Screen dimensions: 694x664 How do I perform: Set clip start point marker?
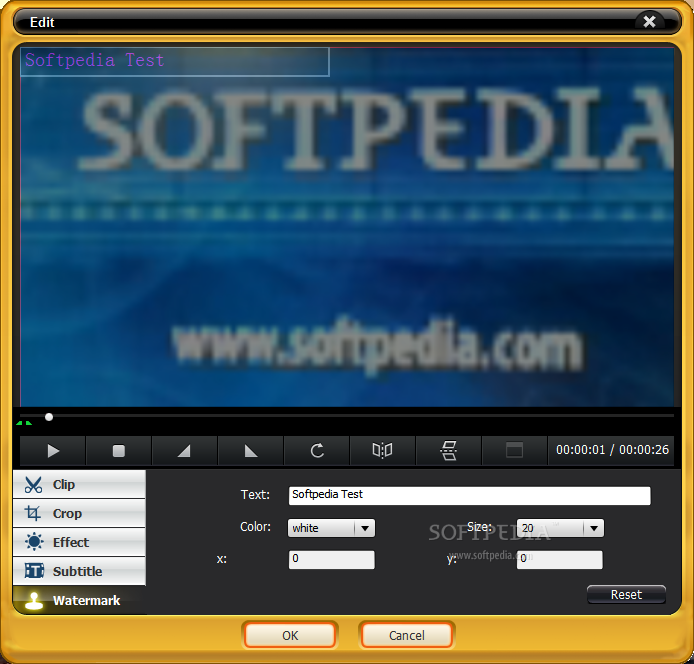click(x=184, y=451)
